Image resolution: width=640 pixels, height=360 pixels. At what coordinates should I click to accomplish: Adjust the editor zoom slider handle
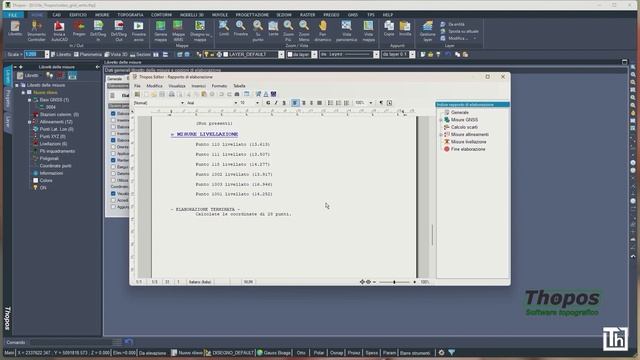(394, 282)
